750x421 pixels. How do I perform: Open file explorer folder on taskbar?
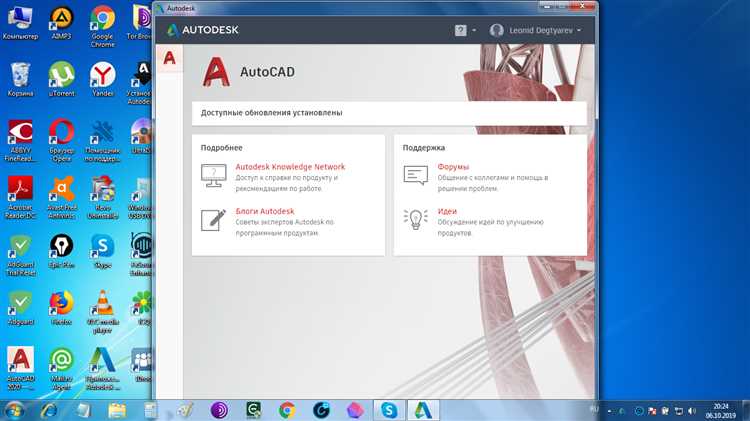(117, 410)
